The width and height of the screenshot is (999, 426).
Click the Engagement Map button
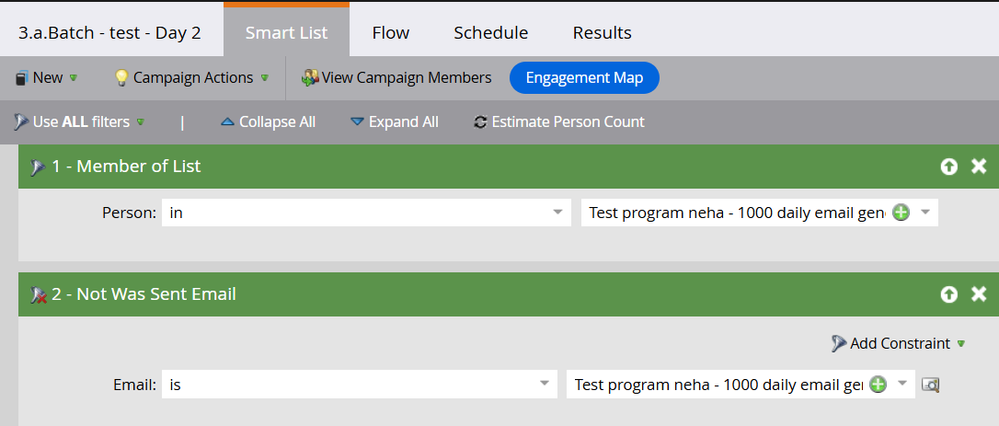pos(584,78)
